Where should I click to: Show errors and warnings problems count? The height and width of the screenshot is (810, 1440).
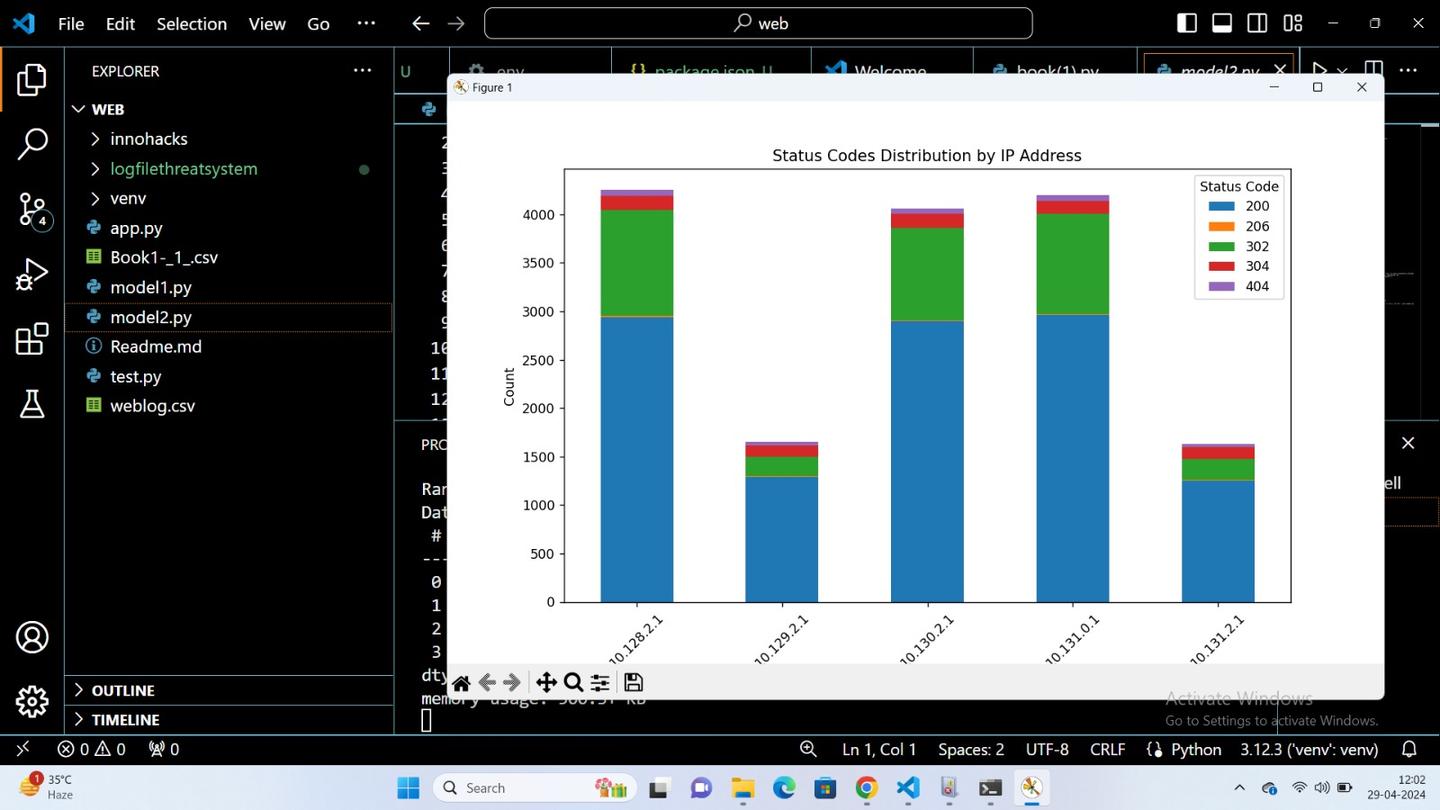coord(91,749)
